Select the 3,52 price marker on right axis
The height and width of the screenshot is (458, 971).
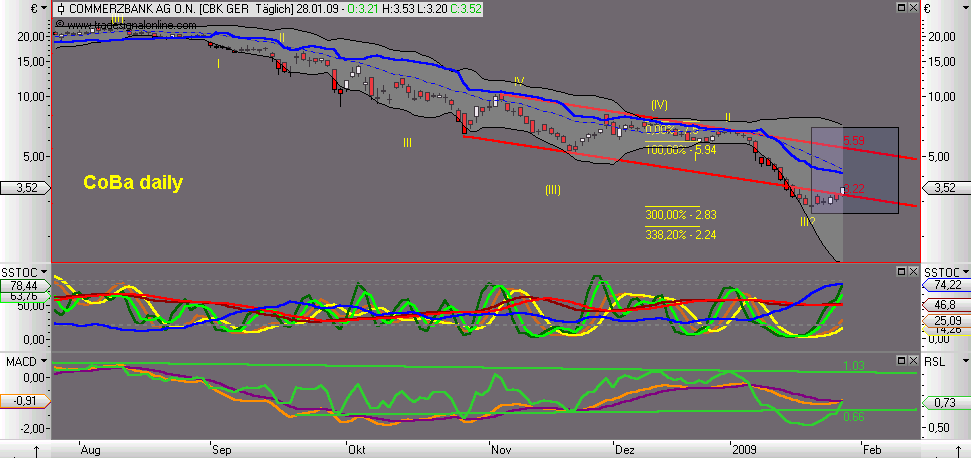point(946,188)
